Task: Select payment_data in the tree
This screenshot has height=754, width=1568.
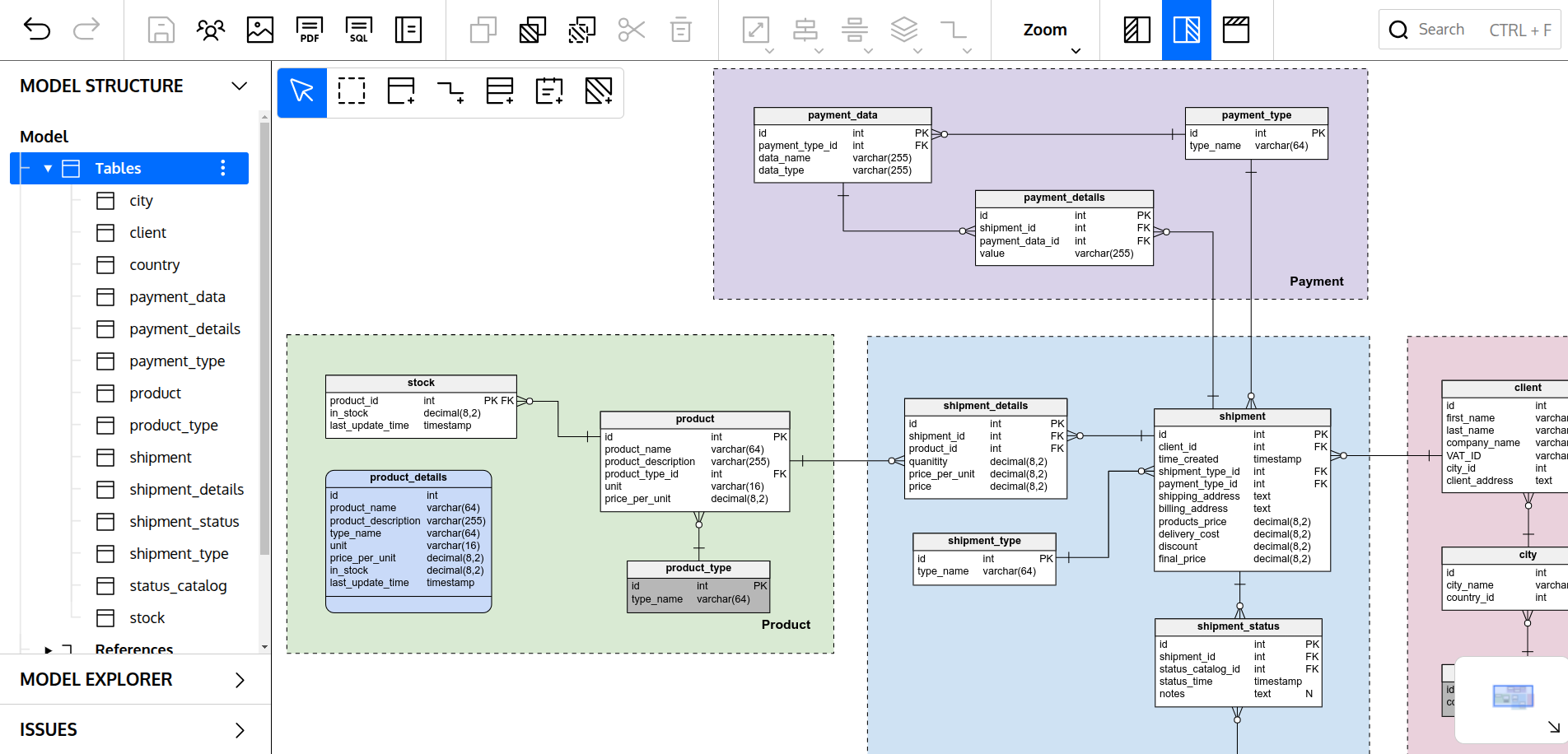Action: 177,297
